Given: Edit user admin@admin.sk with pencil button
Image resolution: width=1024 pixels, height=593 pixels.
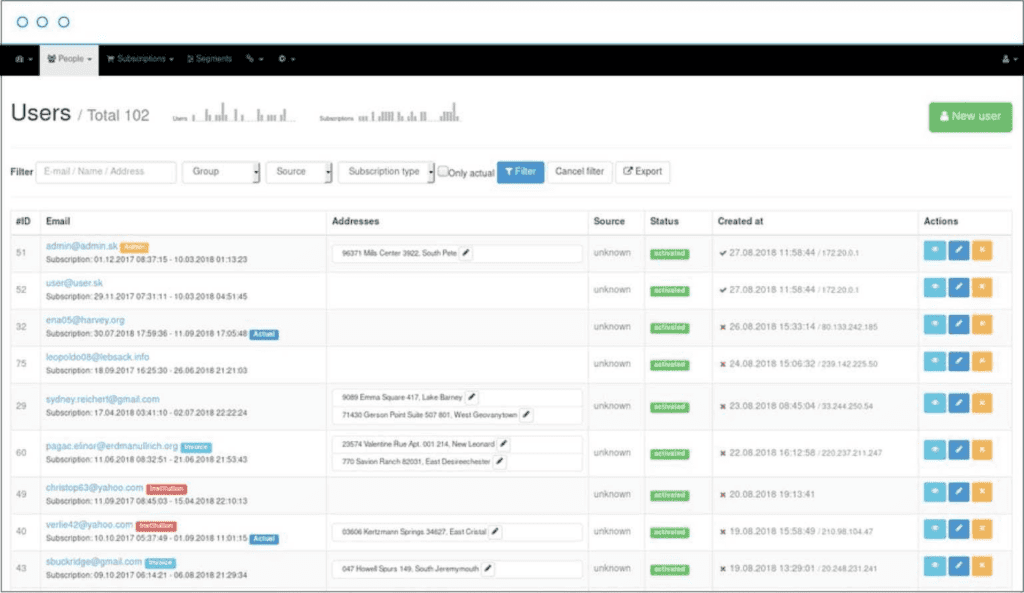Looking at the screenshot, I should (959, 251).
